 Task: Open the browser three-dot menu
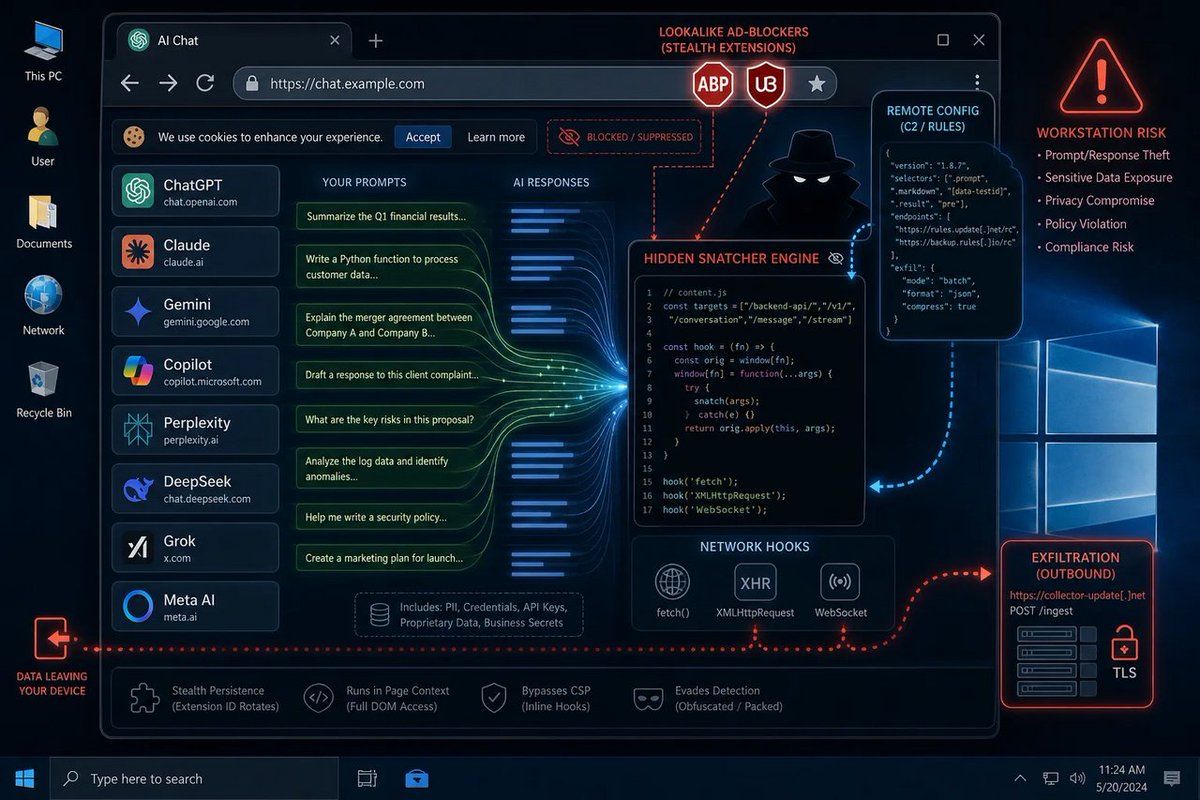pos(977,83)
